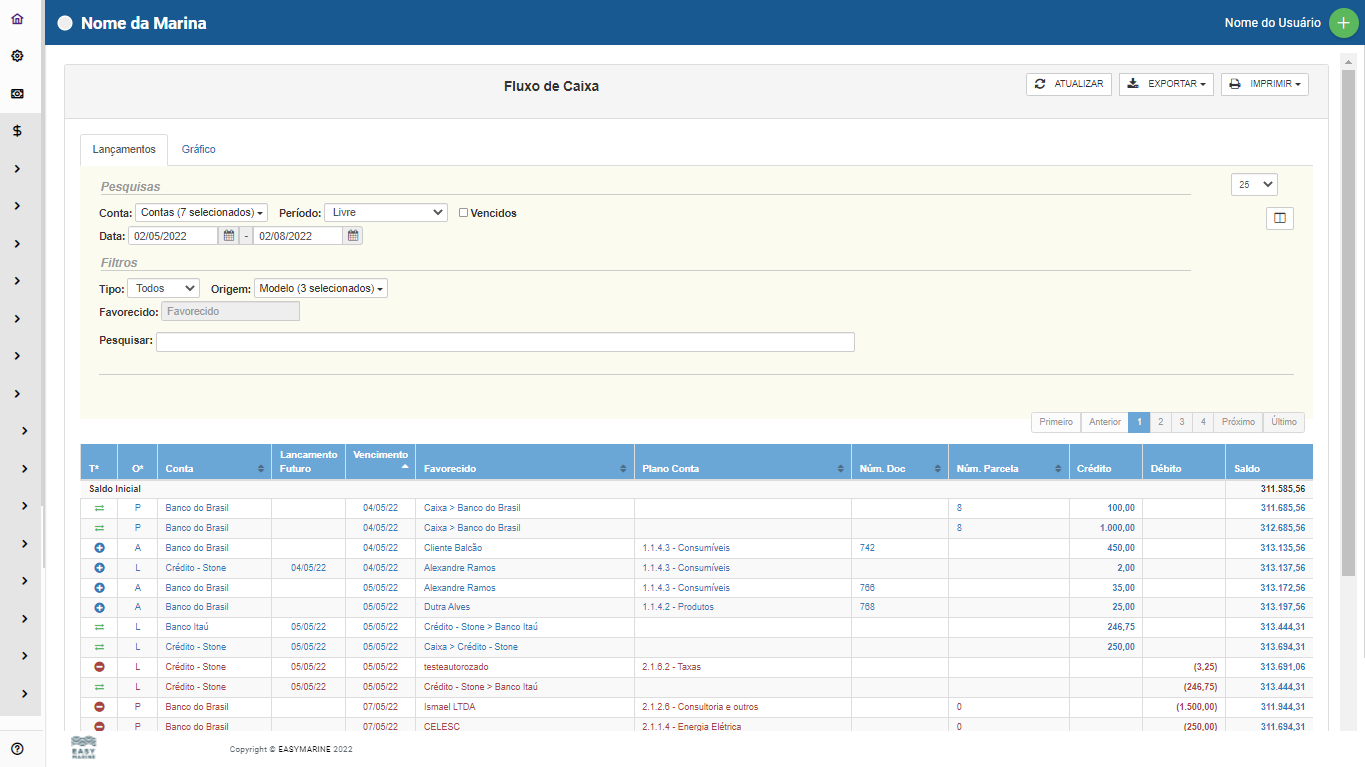Click the ATUALIZAR button
The height and width of the screenshot is (767, 1365).
pyautogui.click(x=1068, y=85)
